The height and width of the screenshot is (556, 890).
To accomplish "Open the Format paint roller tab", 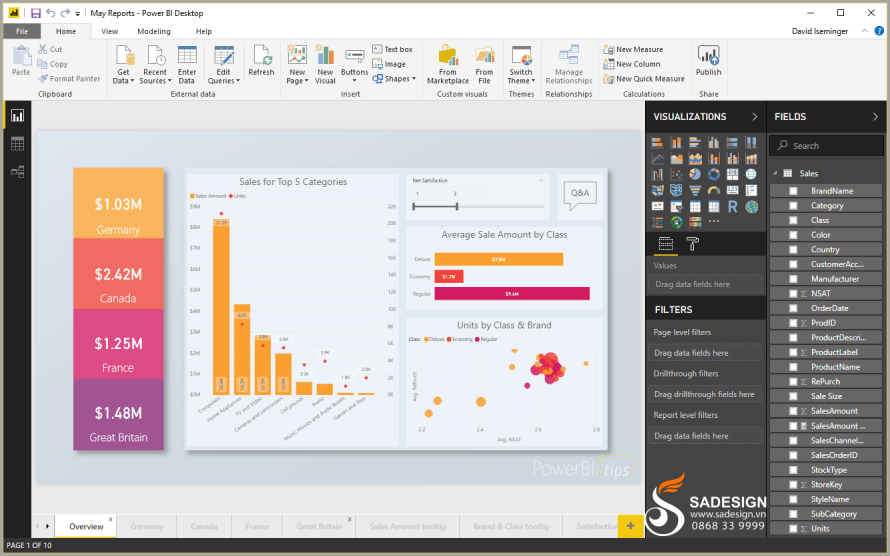I will [x=692, y=244].
